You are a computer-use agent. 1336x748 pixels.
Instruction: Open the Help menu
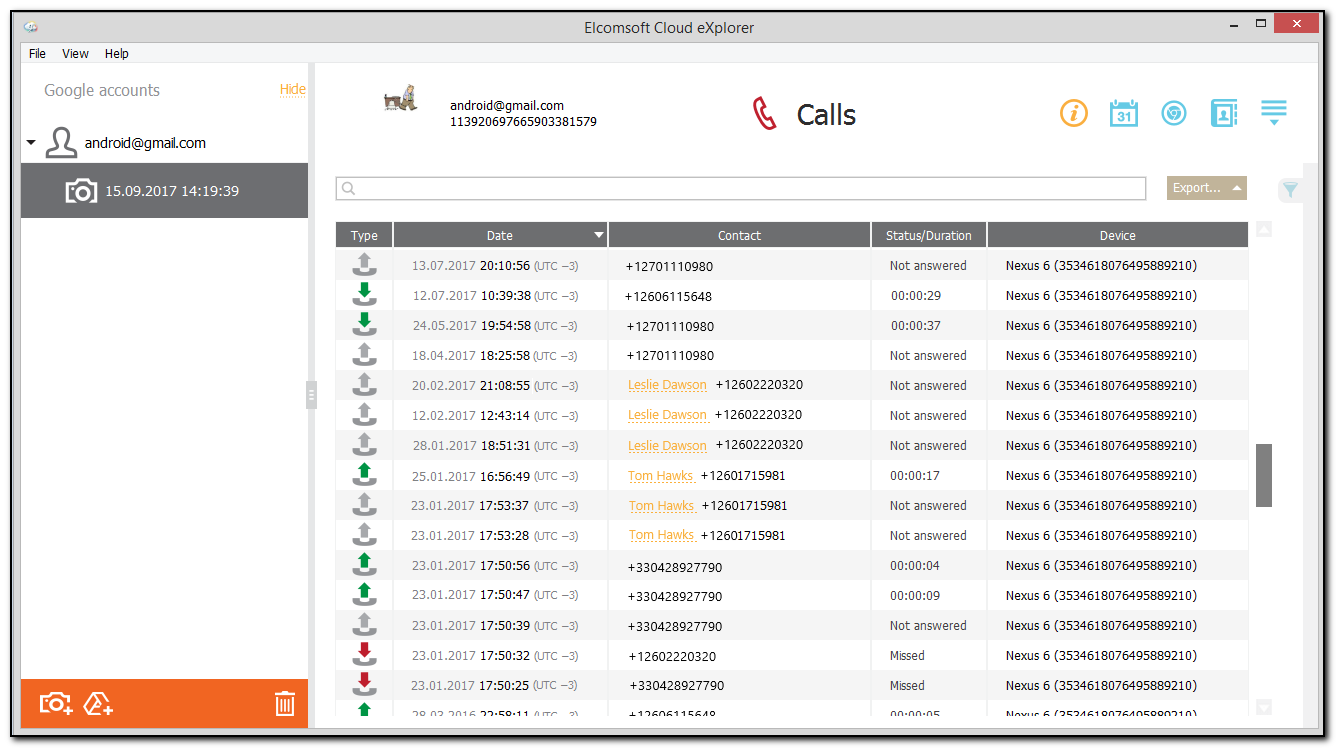(x=116, y=53)
